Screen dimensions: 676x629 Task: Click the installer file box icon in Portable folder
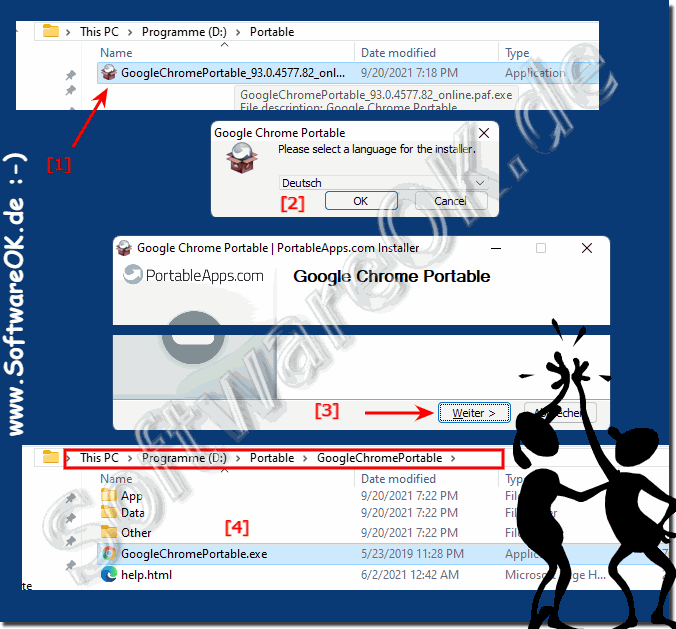pos(109,72)
